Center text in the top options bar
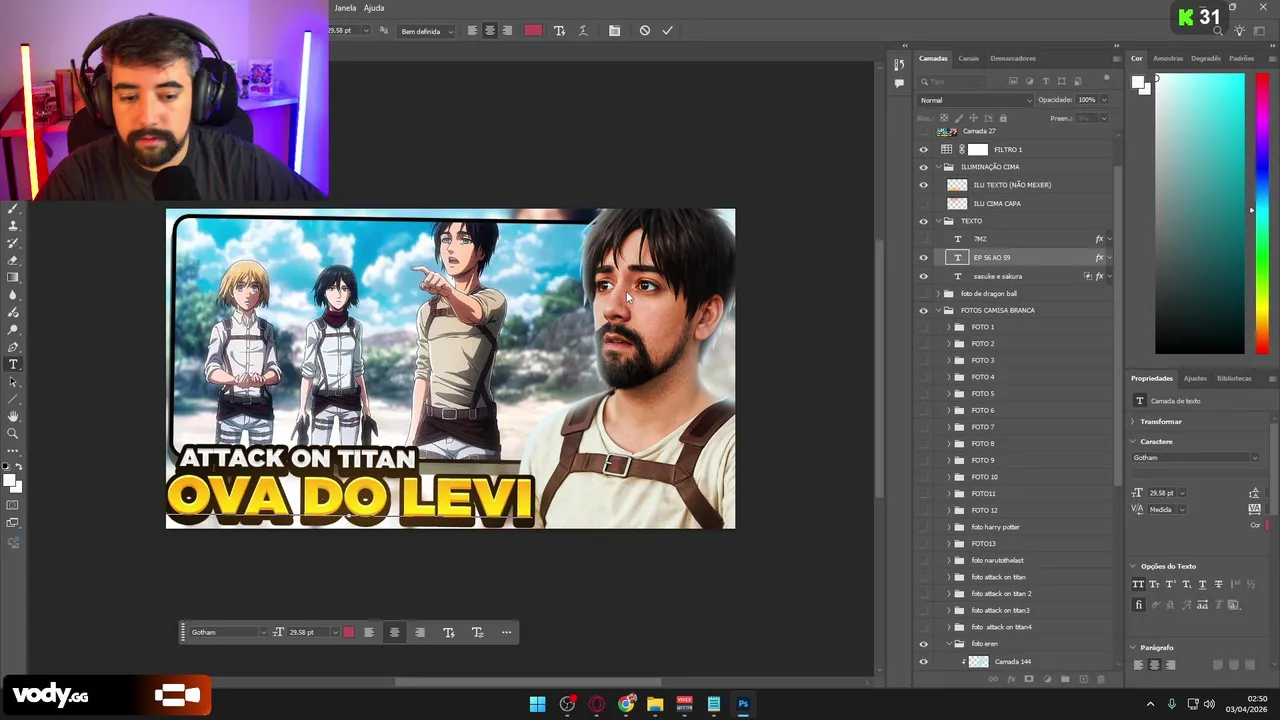Viewport: 1280px width, 720px height. pos(489,30)
